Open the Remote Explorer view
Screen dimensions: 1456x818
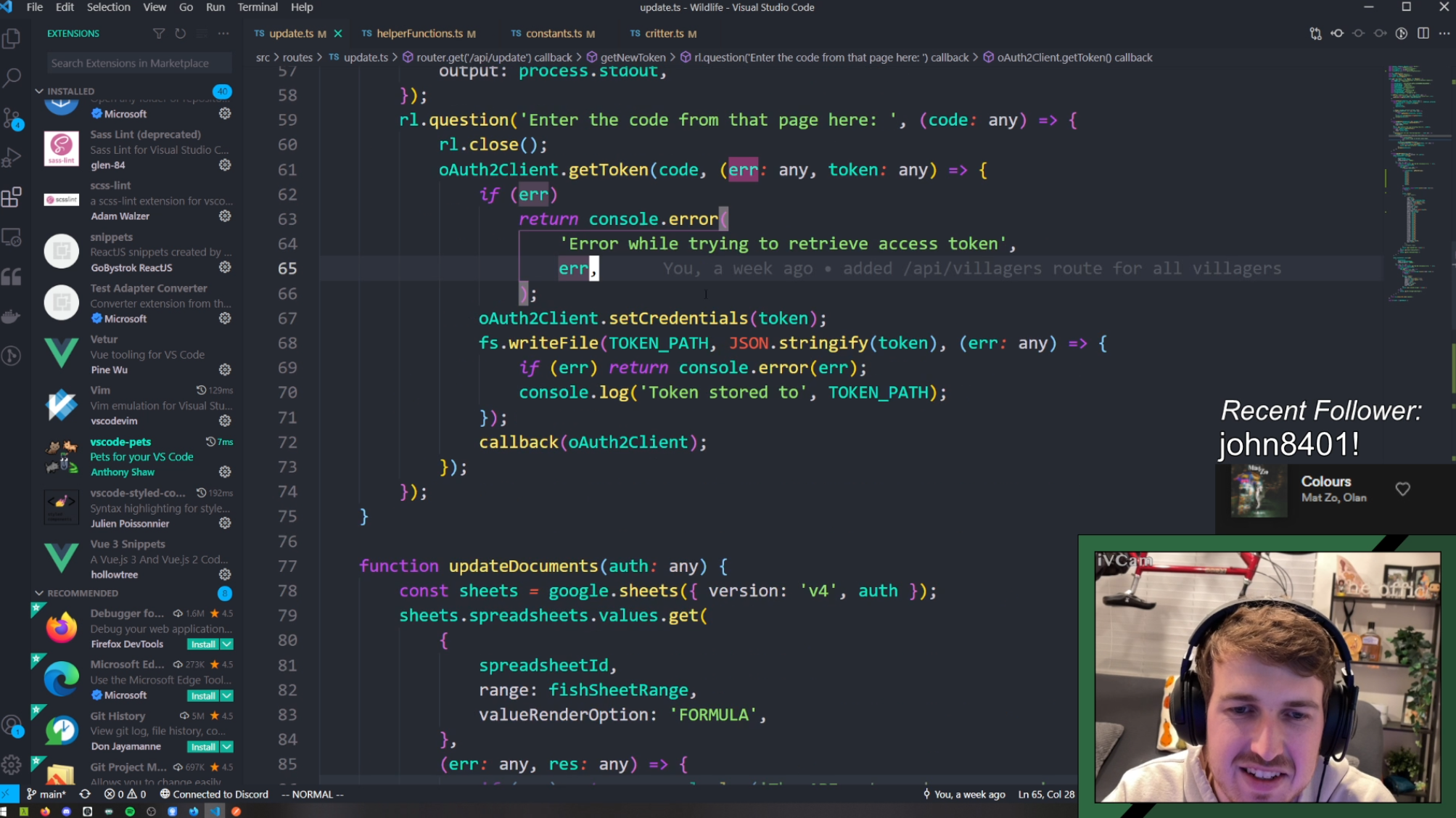point(12,237)
